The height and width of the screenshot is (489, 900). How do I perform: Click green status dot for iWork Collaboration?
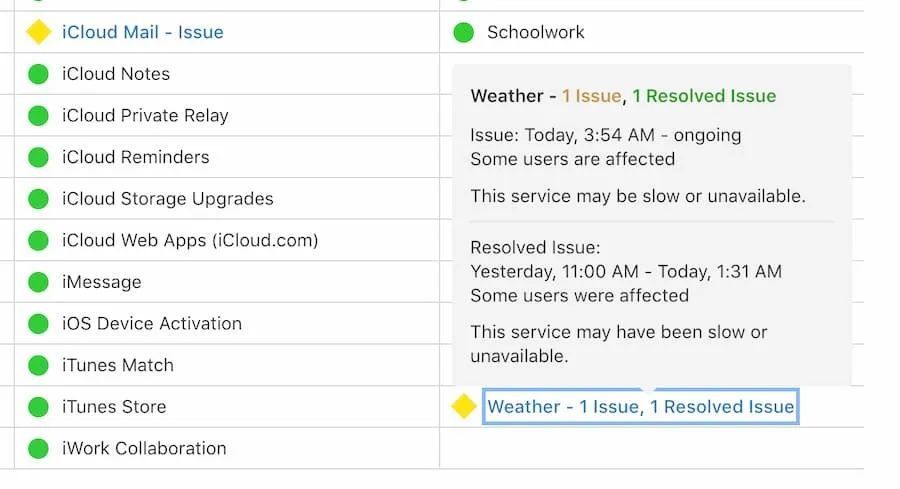coord(38,449)
